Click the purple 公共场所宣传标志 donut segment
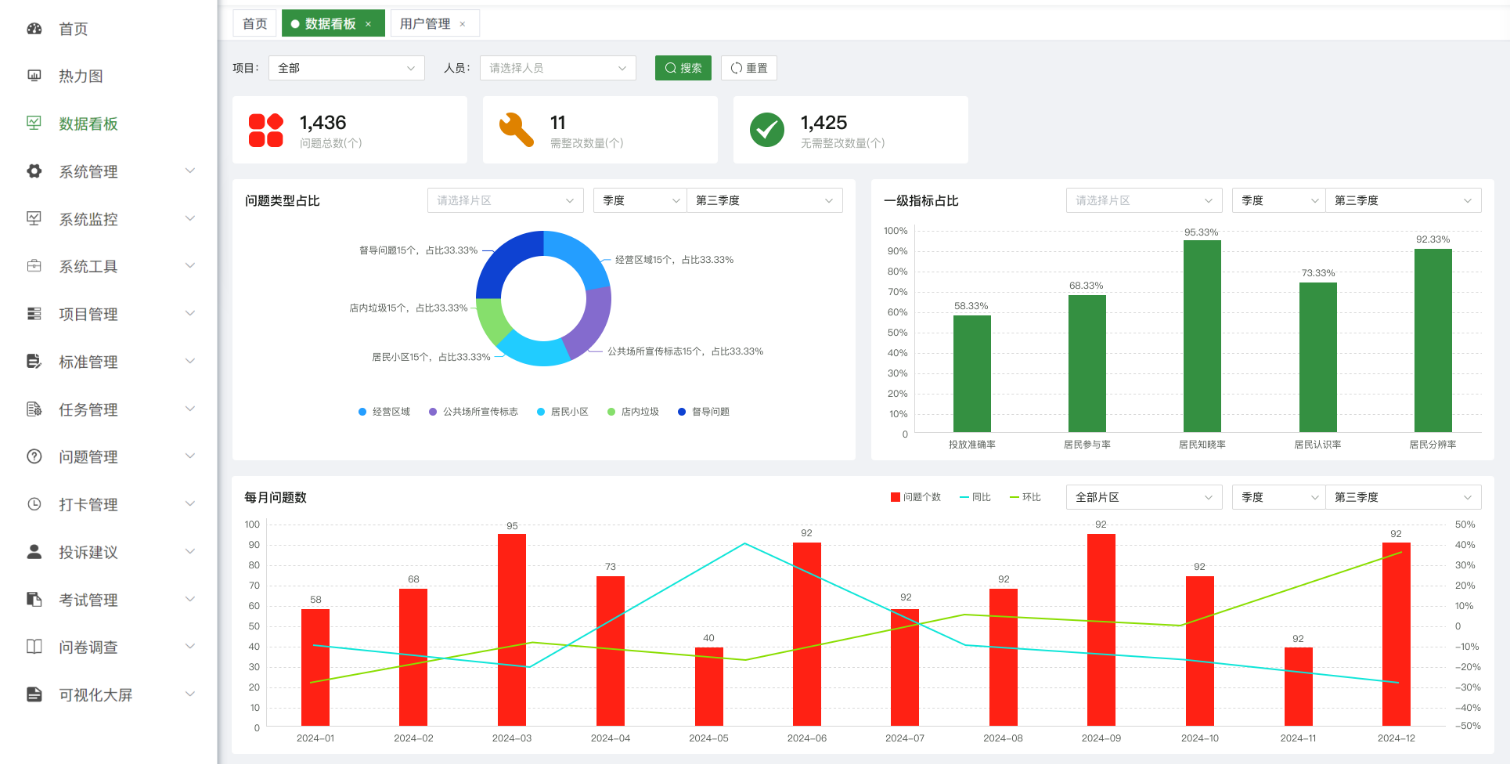1511x764 pixels. coord(595,320)
